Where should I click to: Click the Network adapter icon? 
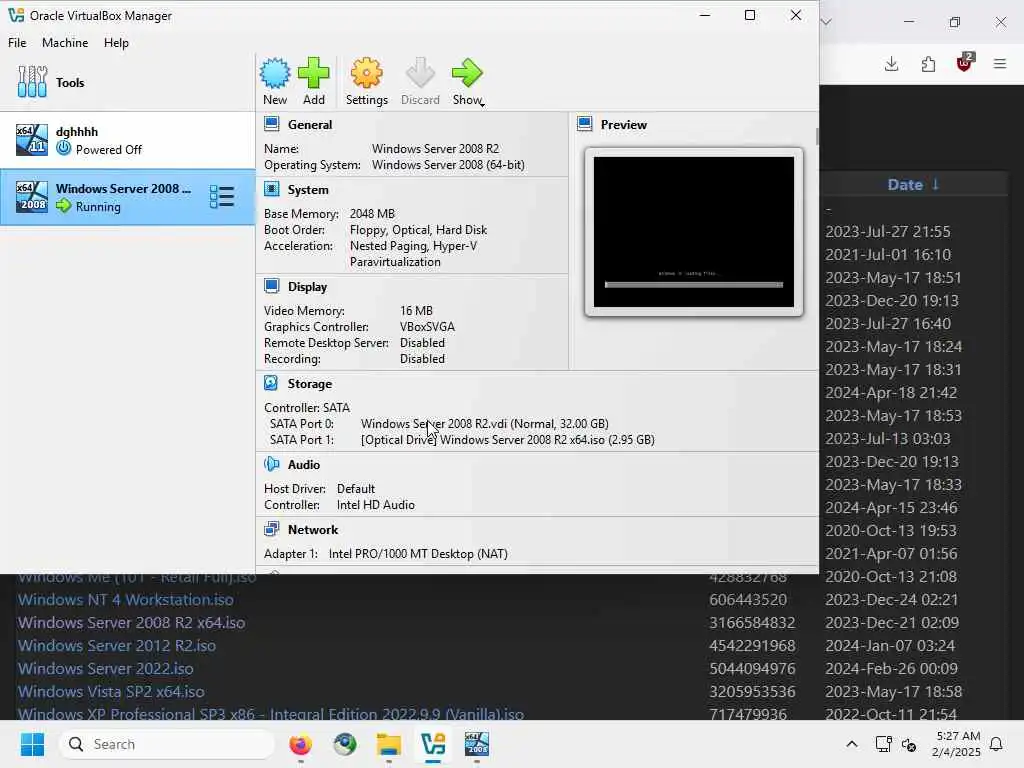pos(272,529)
